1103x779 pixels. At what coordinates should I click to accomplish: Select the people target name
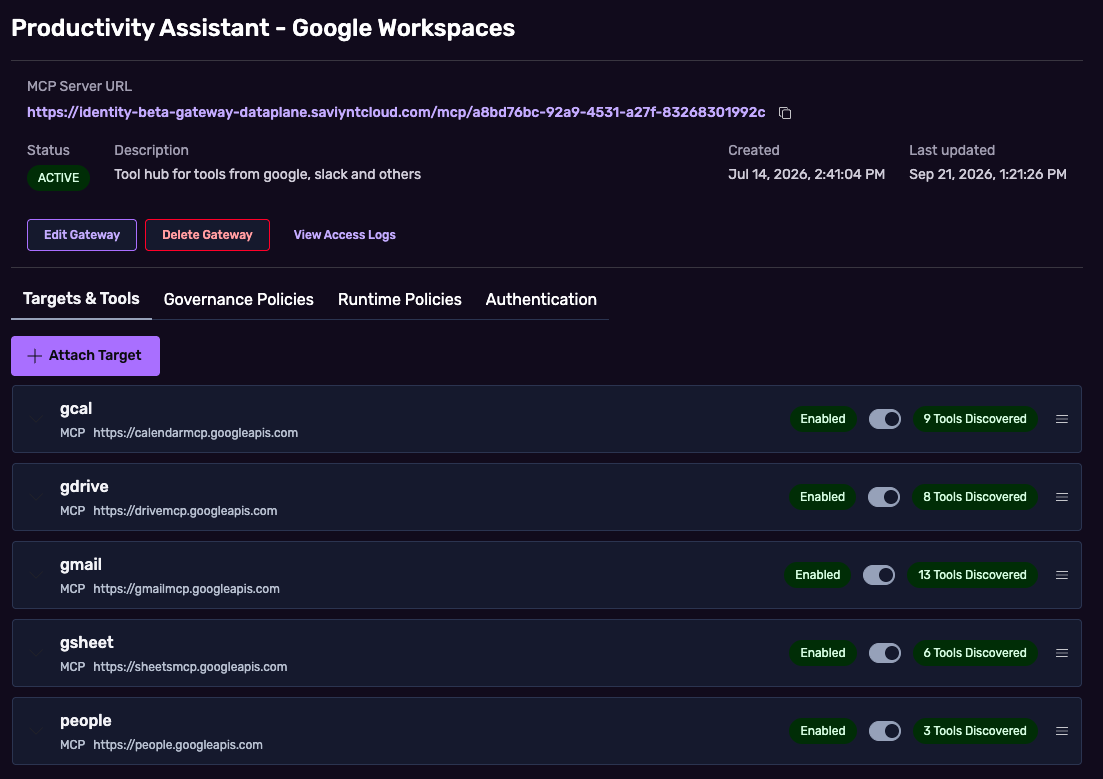(x=86, y=721)
